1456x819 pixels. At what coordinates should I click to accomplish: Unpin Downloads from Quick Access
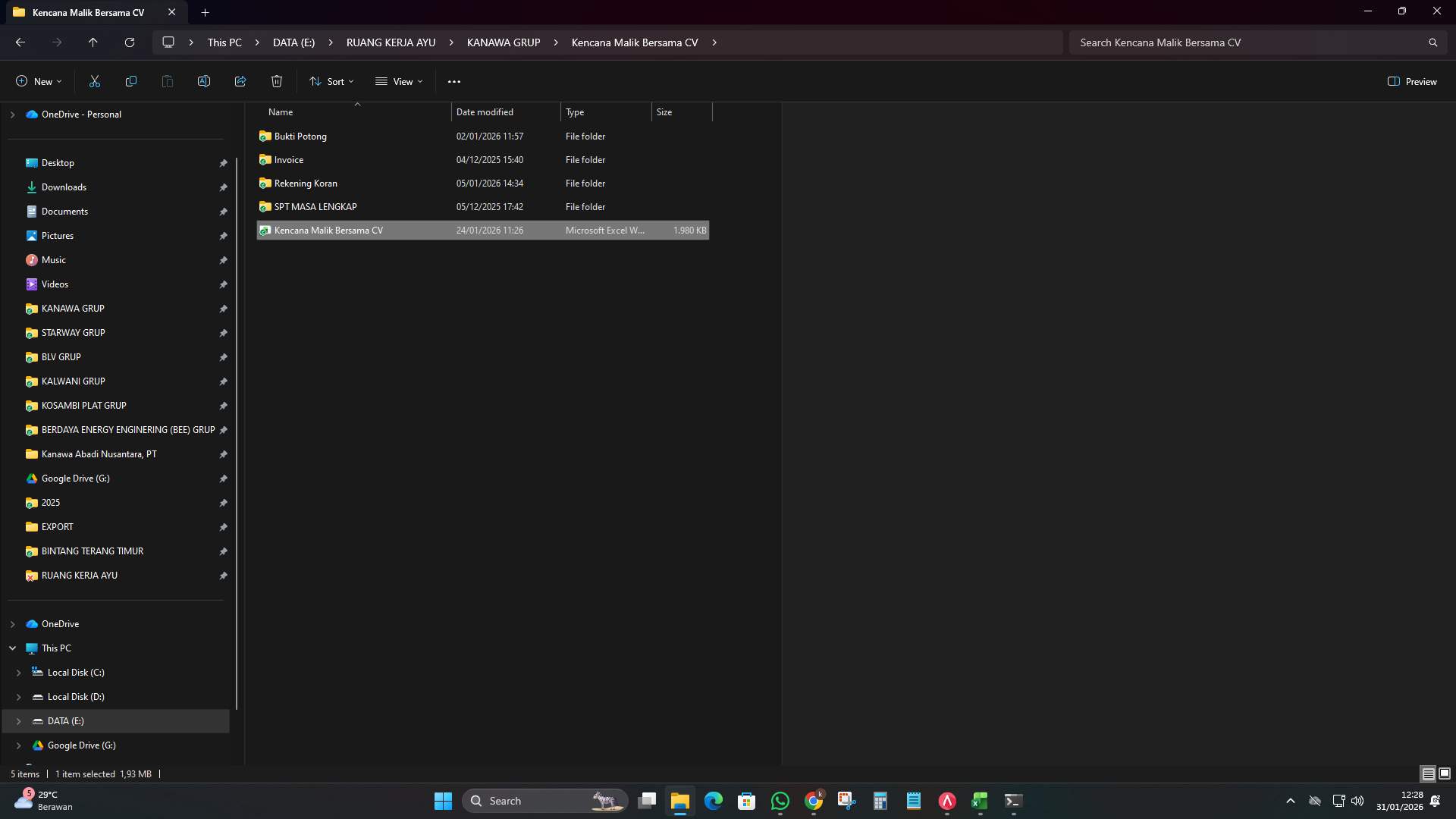pos(223,187)
